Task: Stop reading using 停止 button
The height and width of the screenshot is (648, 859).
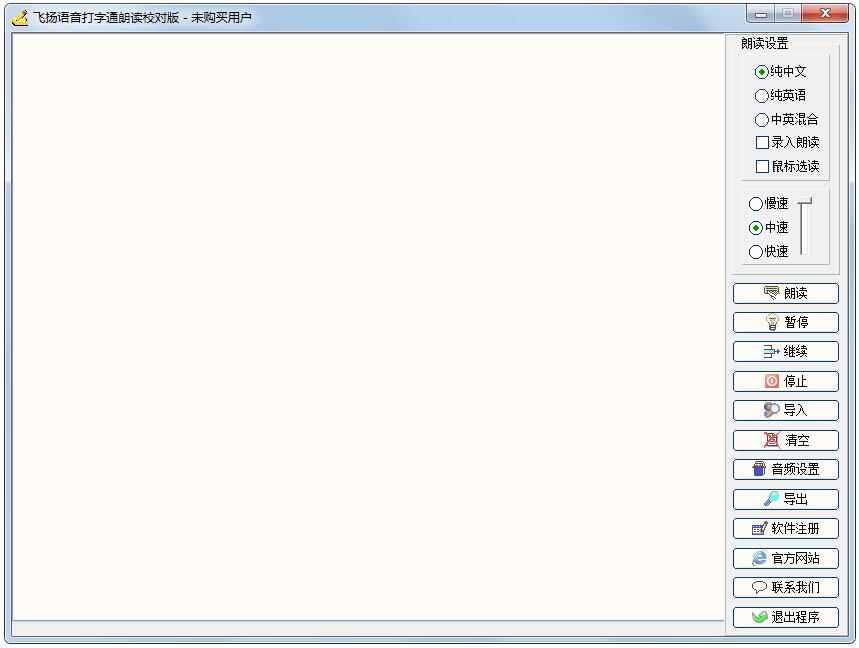Action: click(786, 381)
